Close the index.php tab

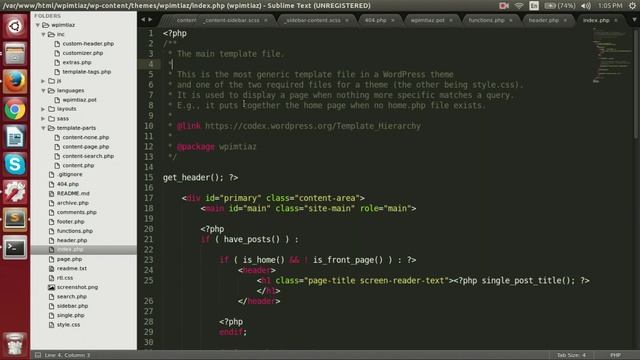coord(616,20)
